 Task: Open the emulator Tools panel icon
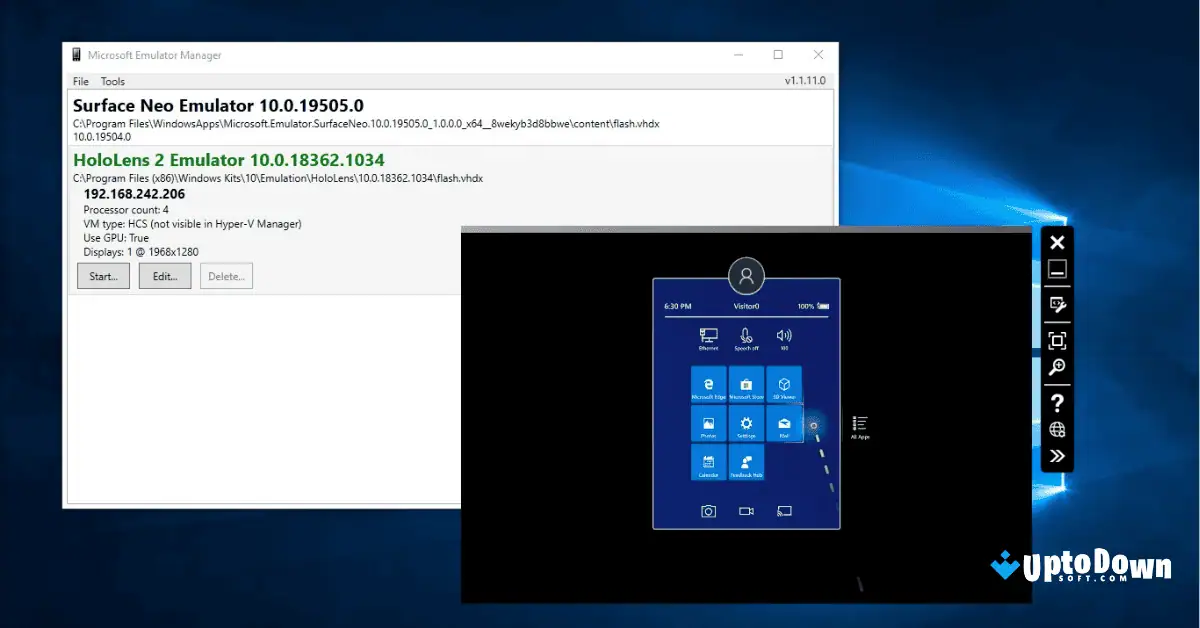1057,304
